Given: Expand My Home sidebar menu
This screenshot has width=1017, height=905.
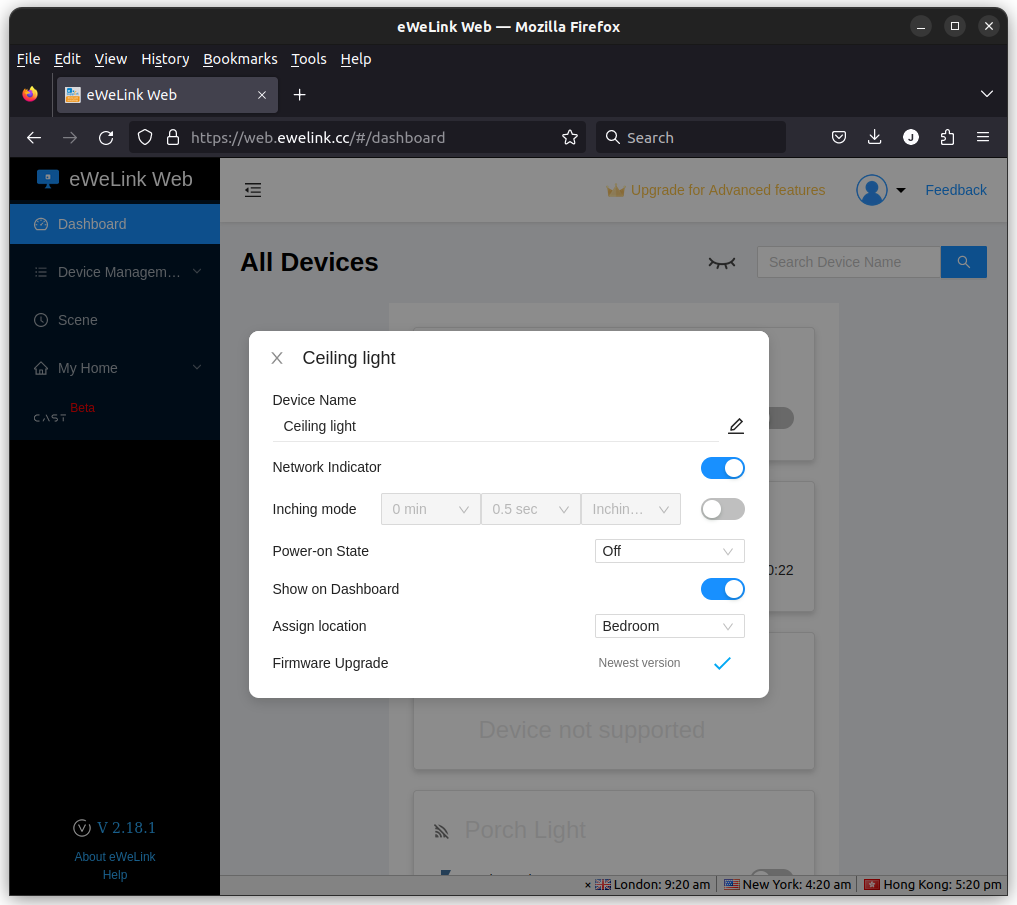Looking at the screenshot, I should click(115, 368).
